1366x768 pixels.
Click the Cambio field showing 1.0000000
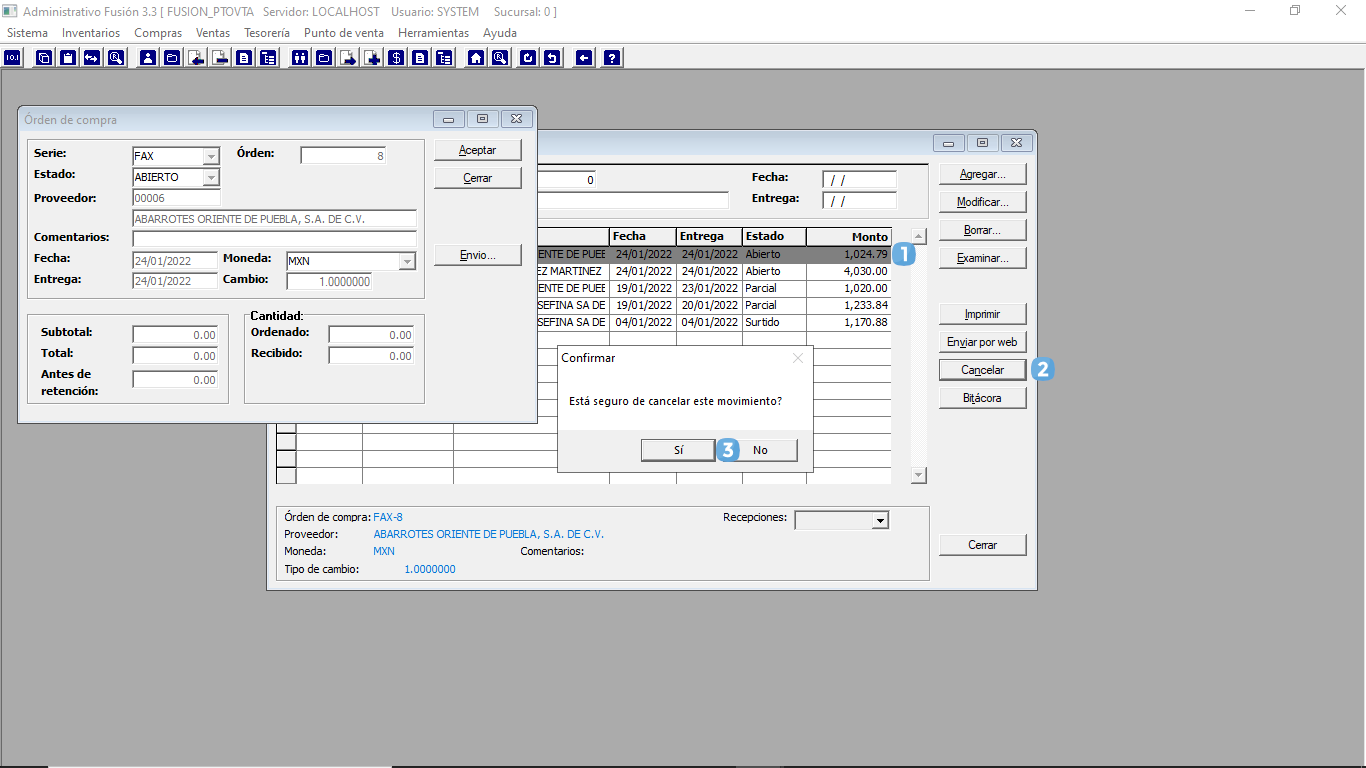pos(329,282)
